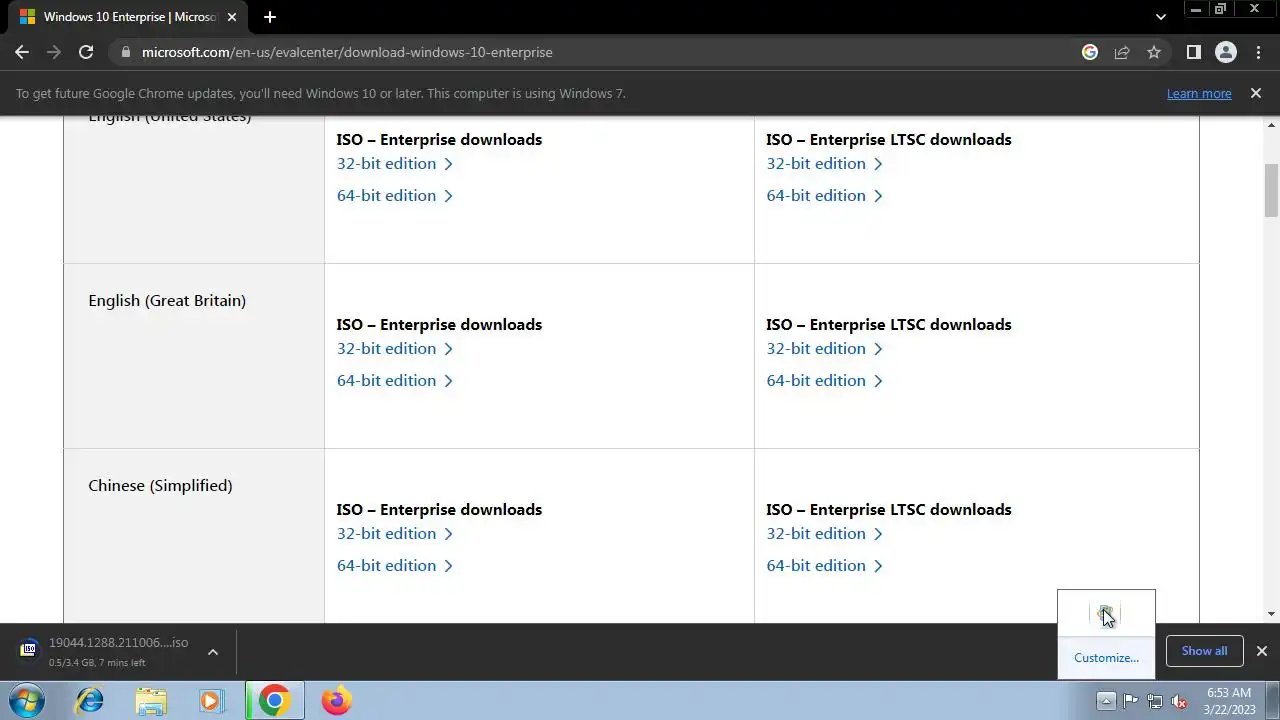
Task: Click Customize in tray popup
Action: (x=1106, y=657)
